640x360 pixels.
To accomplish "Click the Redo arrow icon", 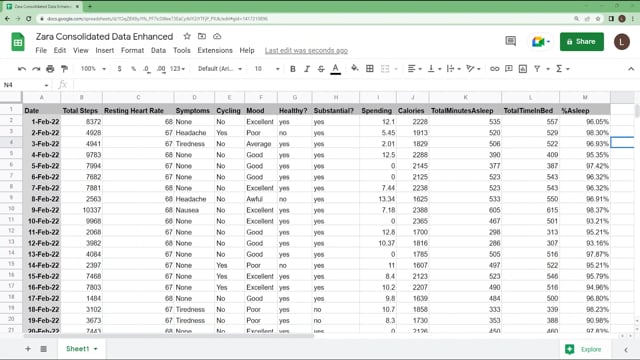I will tap(36, 69).
